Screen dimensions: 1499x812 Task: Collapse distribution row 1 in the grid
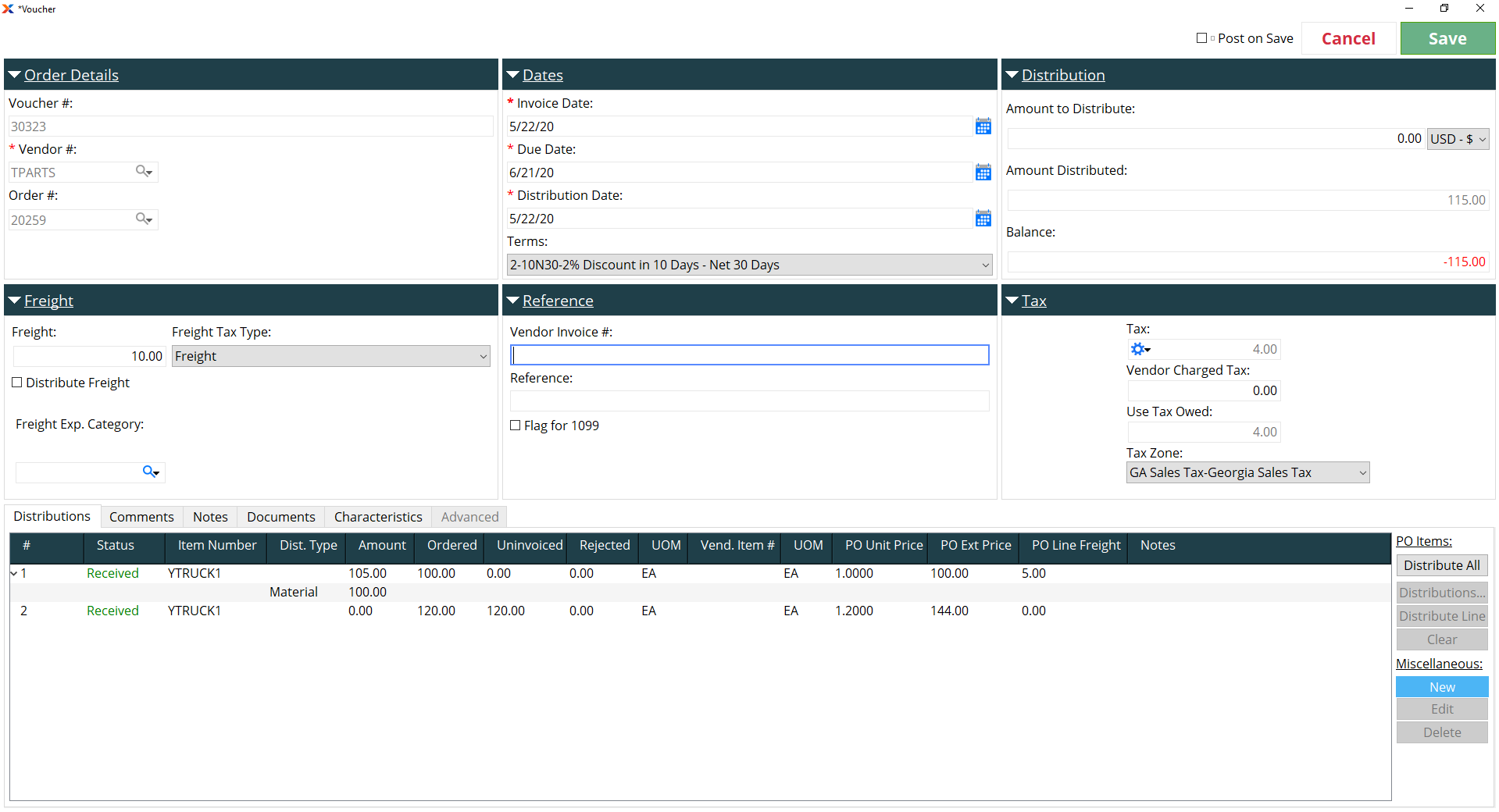pyautogui.click(x=14, y=573)
